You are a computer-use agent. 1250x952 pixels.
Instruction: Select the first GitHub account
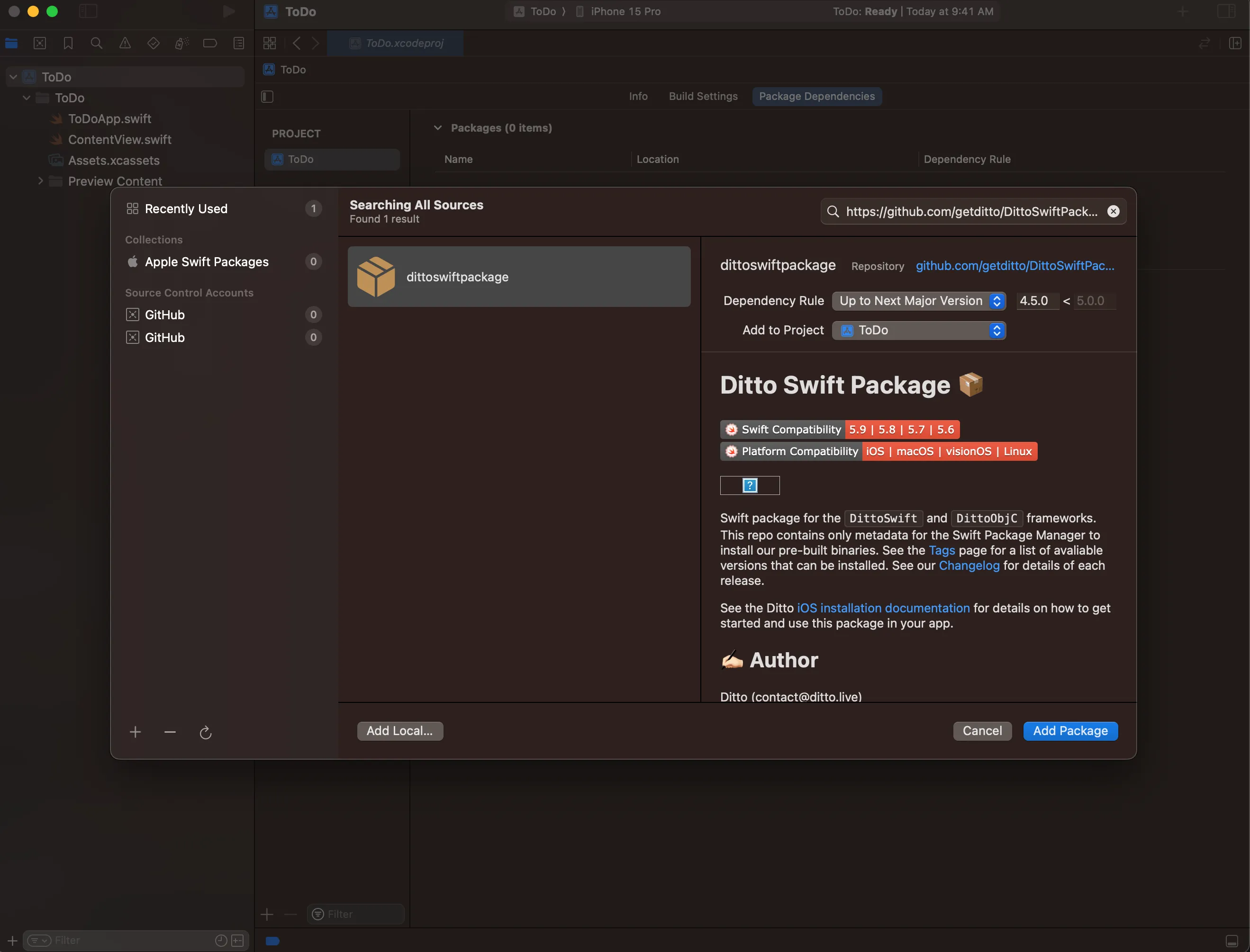tap(224, 314)
